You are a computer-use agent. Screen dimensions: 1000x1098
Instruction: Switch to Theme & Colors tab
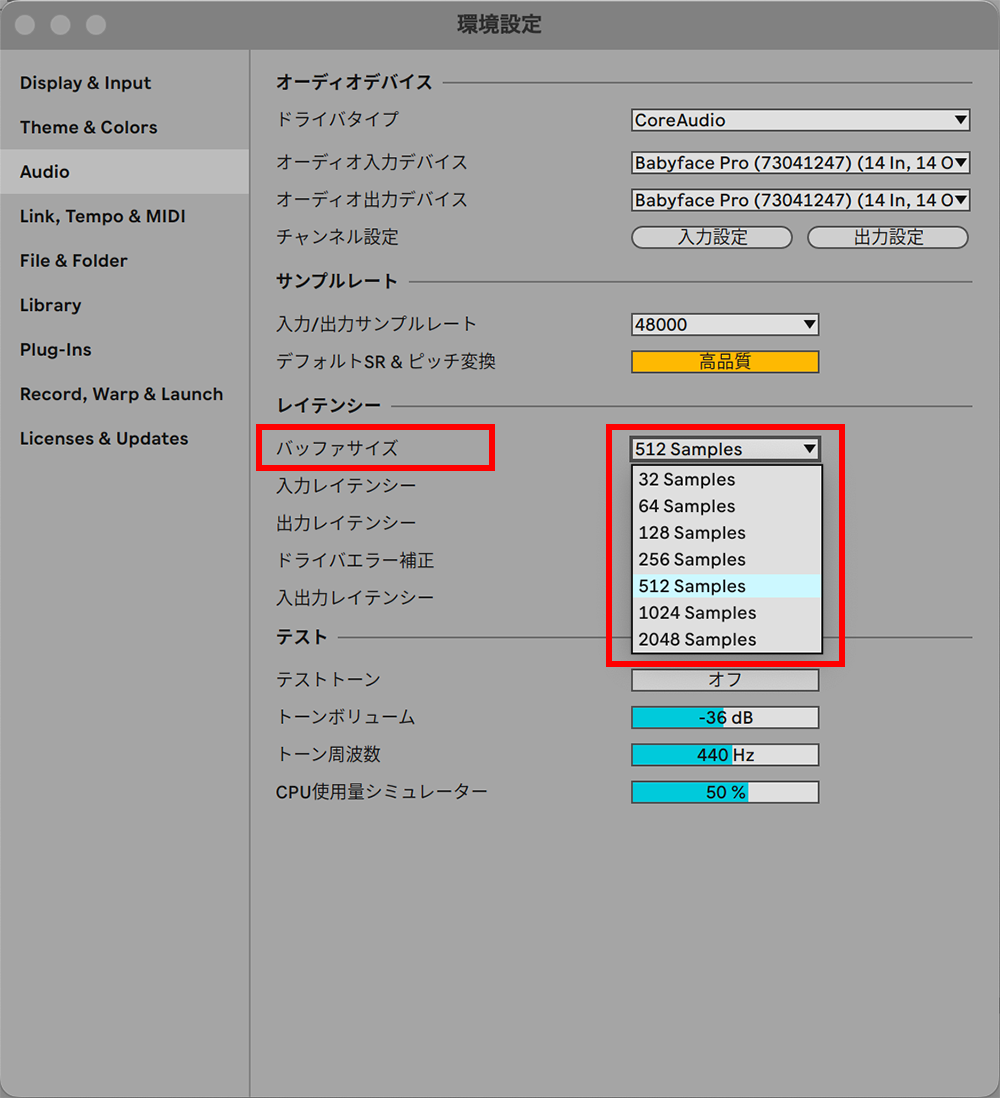point(88,127)
